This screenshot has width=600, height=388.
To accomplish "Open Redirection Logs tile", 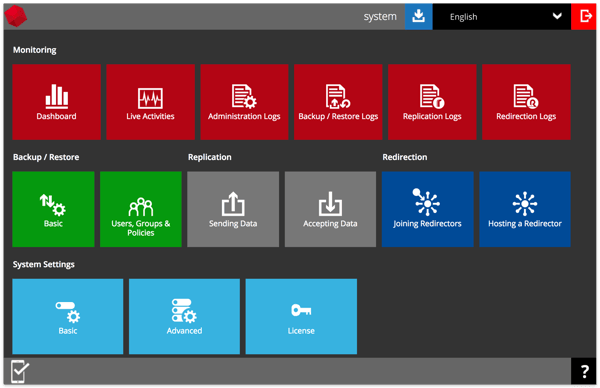I will (x=526, y=102).
